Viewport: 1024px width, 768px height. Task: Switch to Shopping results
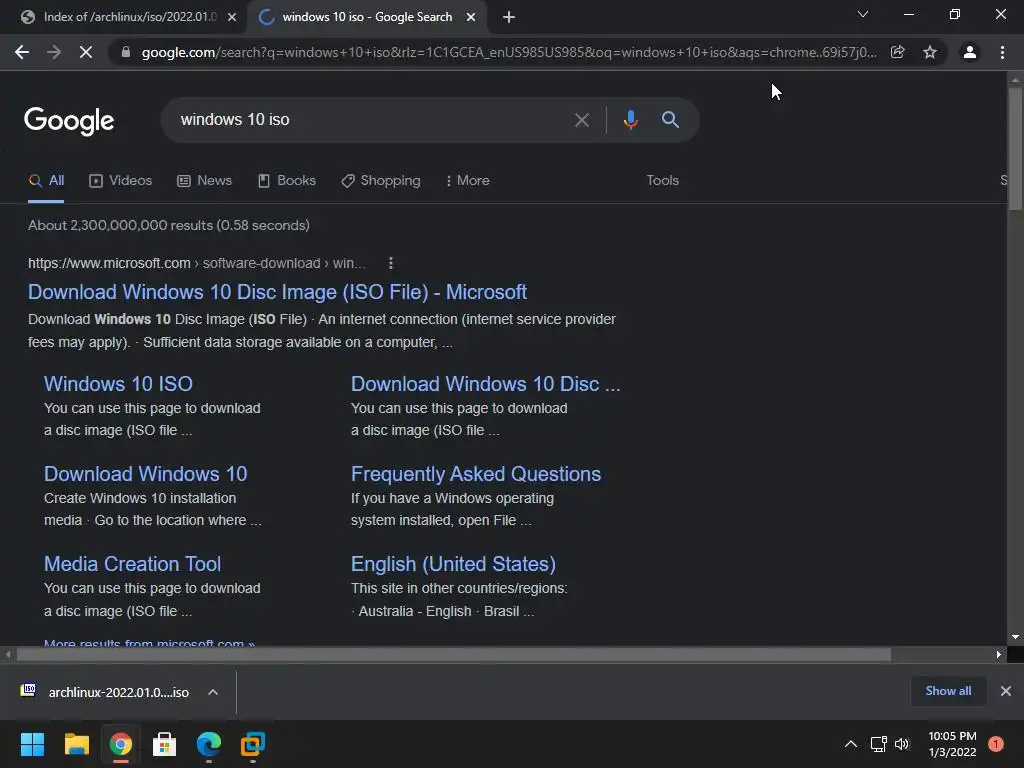pos(381,181)
